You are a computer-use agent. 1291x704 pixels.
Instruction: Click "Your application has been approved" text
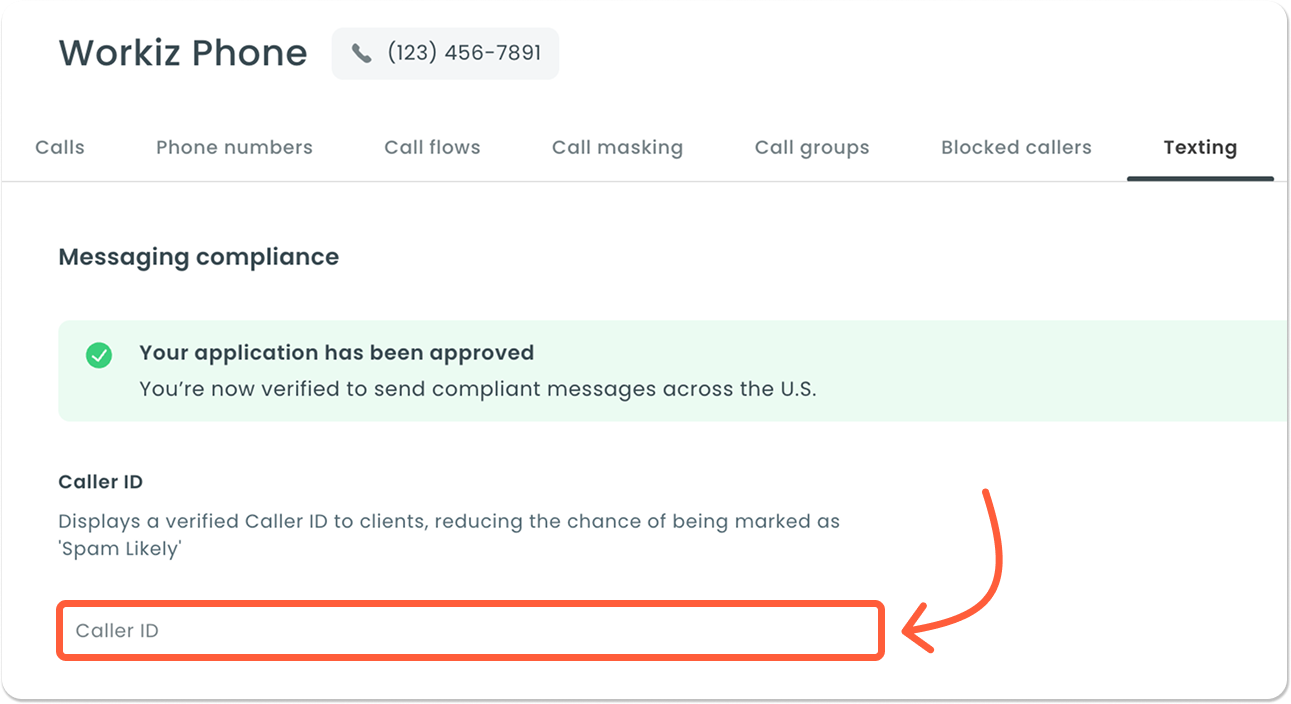pos(336,353)
